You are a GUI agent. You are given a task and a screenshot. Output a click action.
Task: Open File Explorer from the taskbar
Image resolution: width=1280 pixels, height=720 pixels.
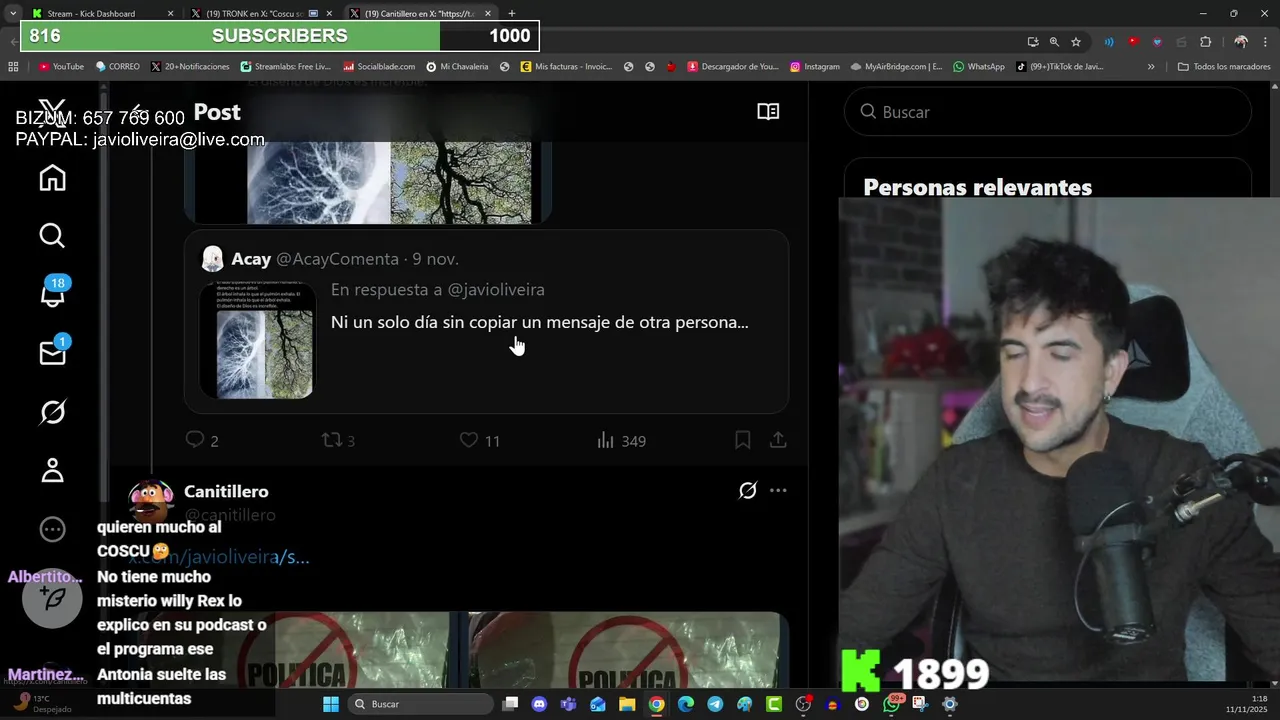coord(627,704)
